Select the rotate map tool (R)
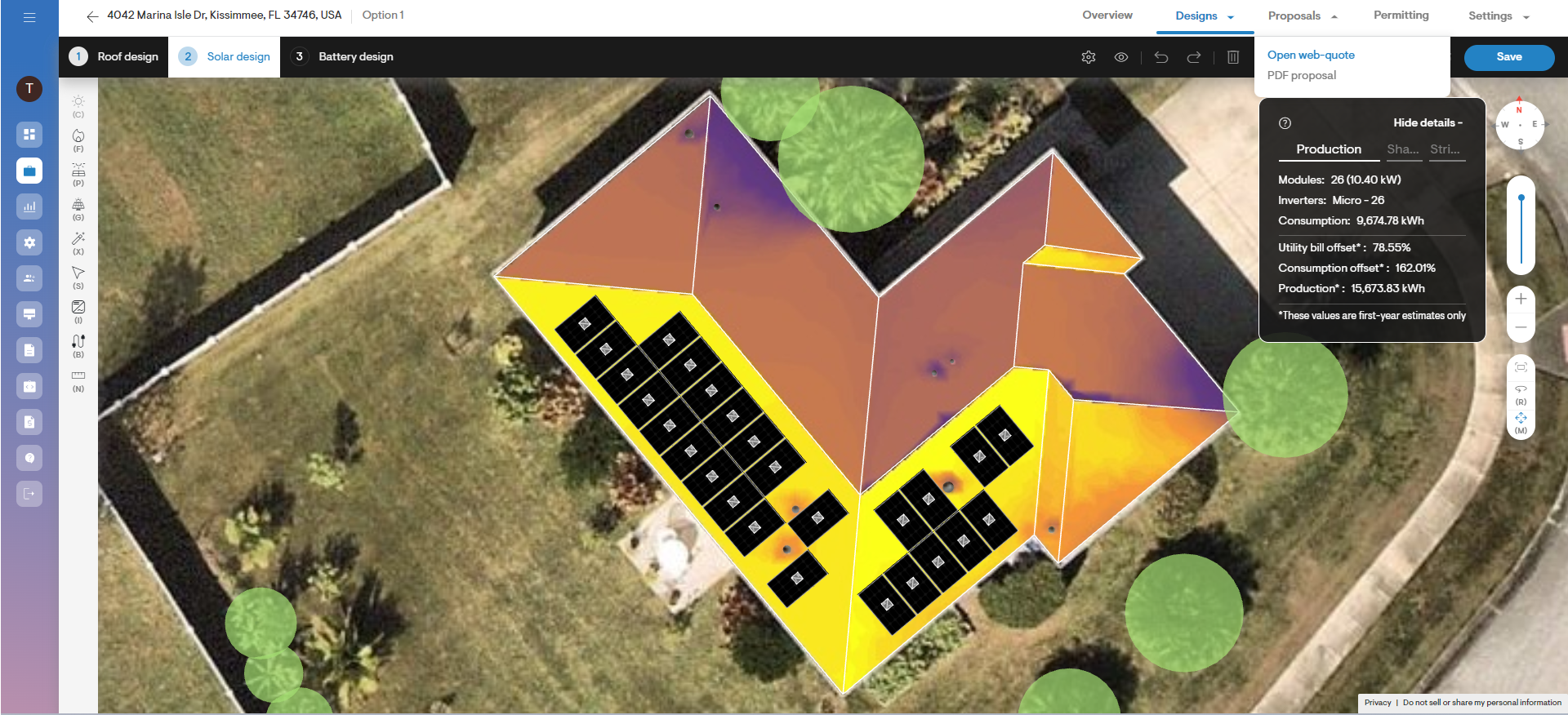This screenshot has width=1568, height=715. (1521, 393)
